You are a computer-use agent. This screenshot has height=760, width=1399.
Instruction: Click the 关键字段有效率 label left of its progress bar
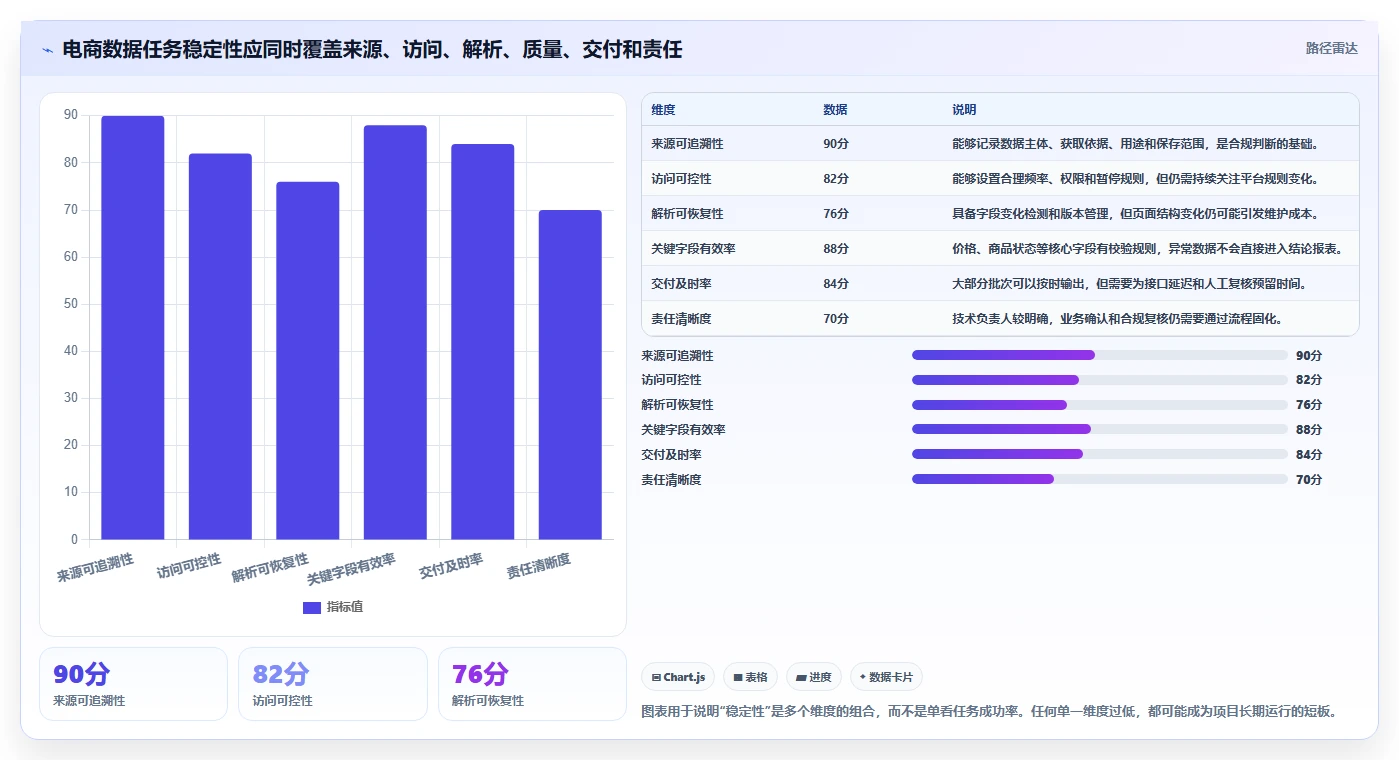[683, 429]
